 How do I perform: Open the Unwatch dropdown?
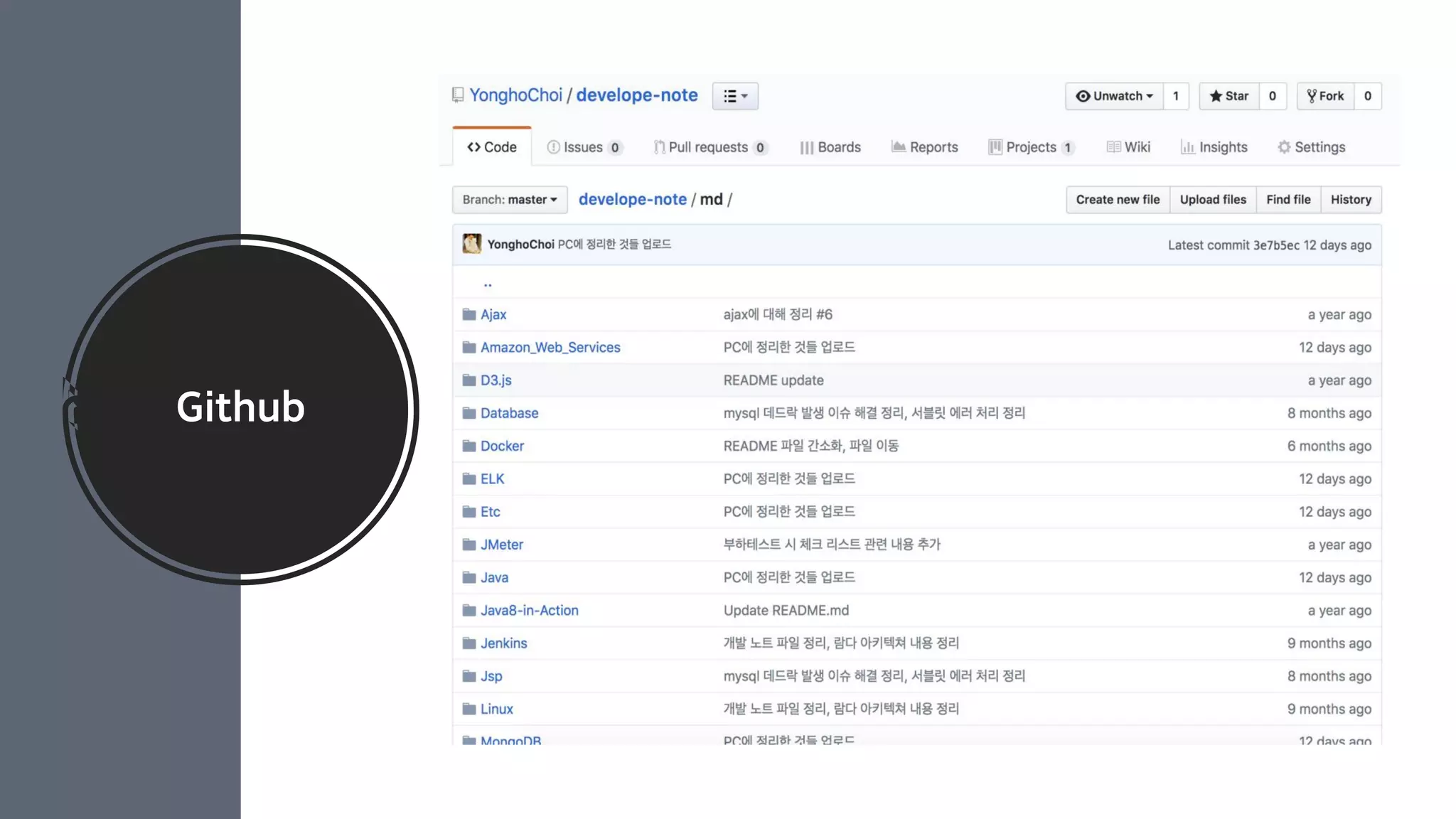click(1114, 96)
